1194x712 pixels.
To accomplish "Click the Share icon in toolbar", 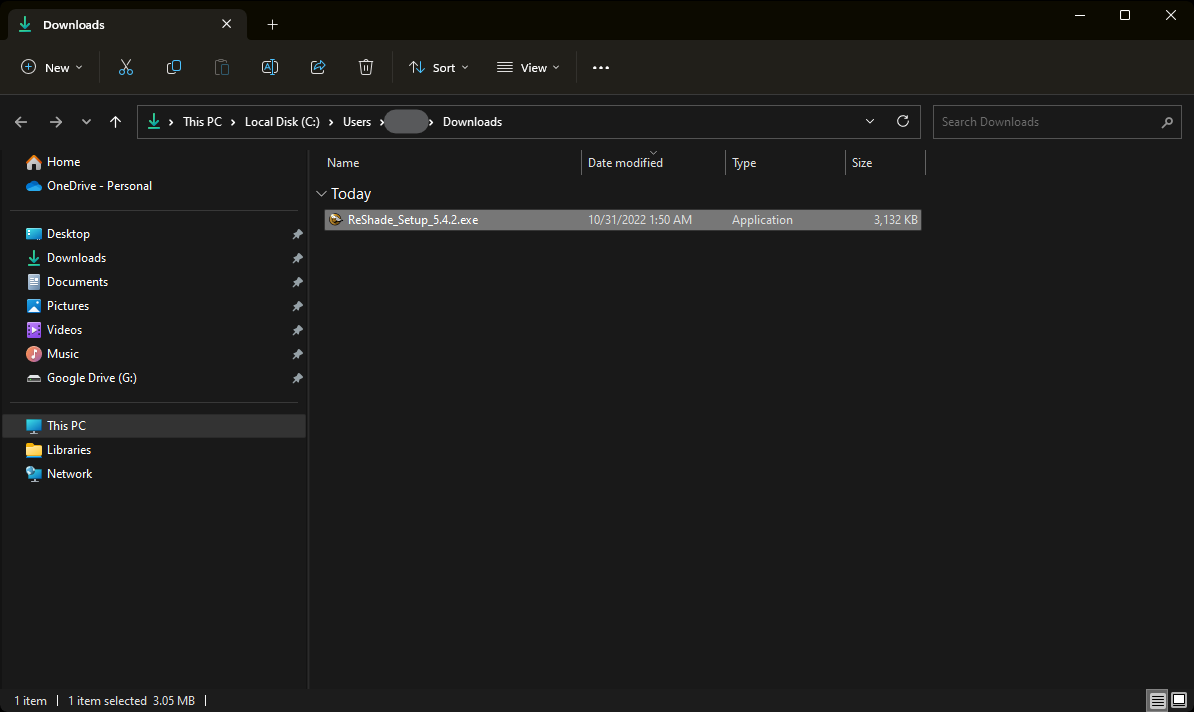I will [318, 68].
